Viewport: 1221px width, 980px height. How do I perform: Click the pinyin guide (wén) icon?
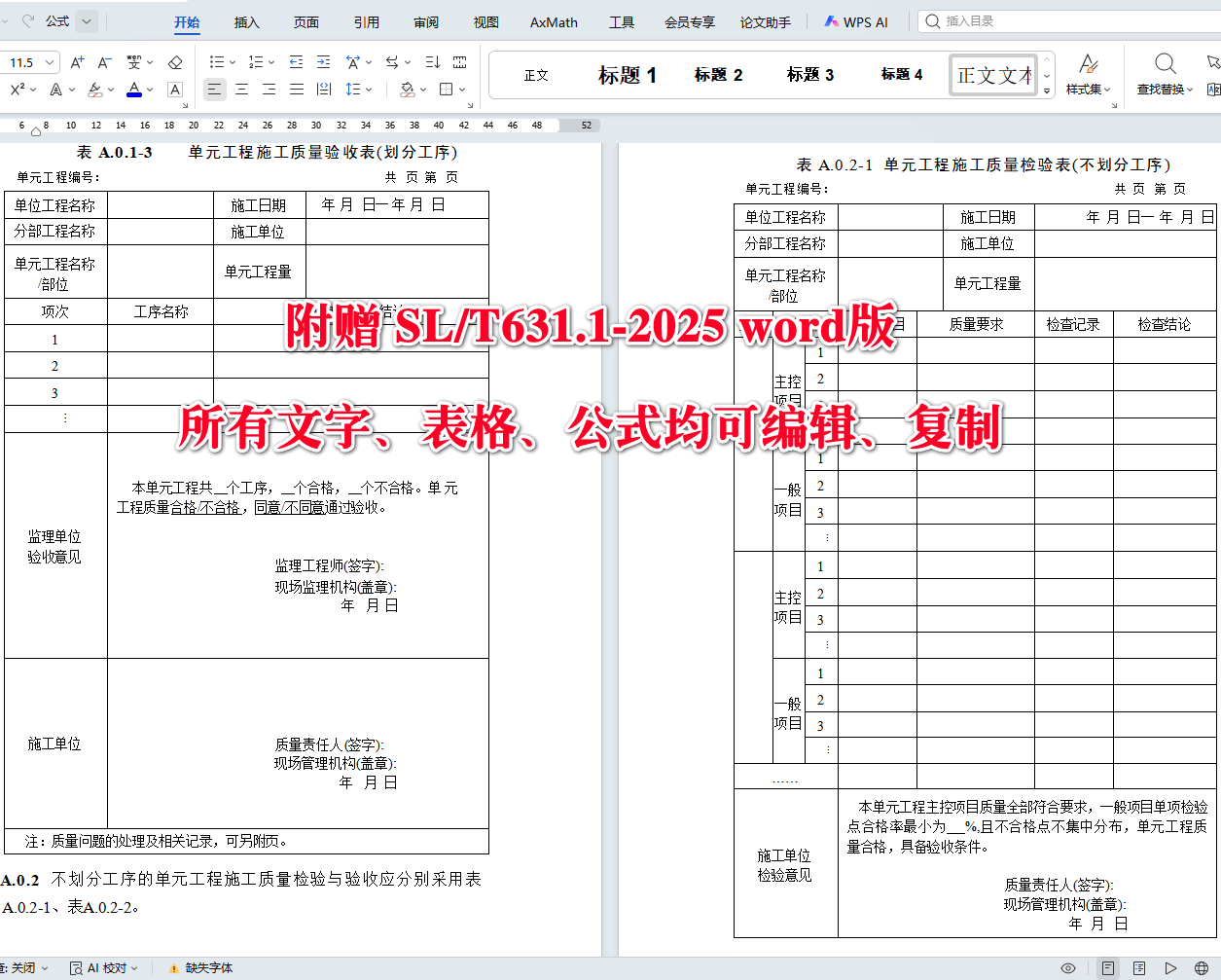[x=134, y=62]
